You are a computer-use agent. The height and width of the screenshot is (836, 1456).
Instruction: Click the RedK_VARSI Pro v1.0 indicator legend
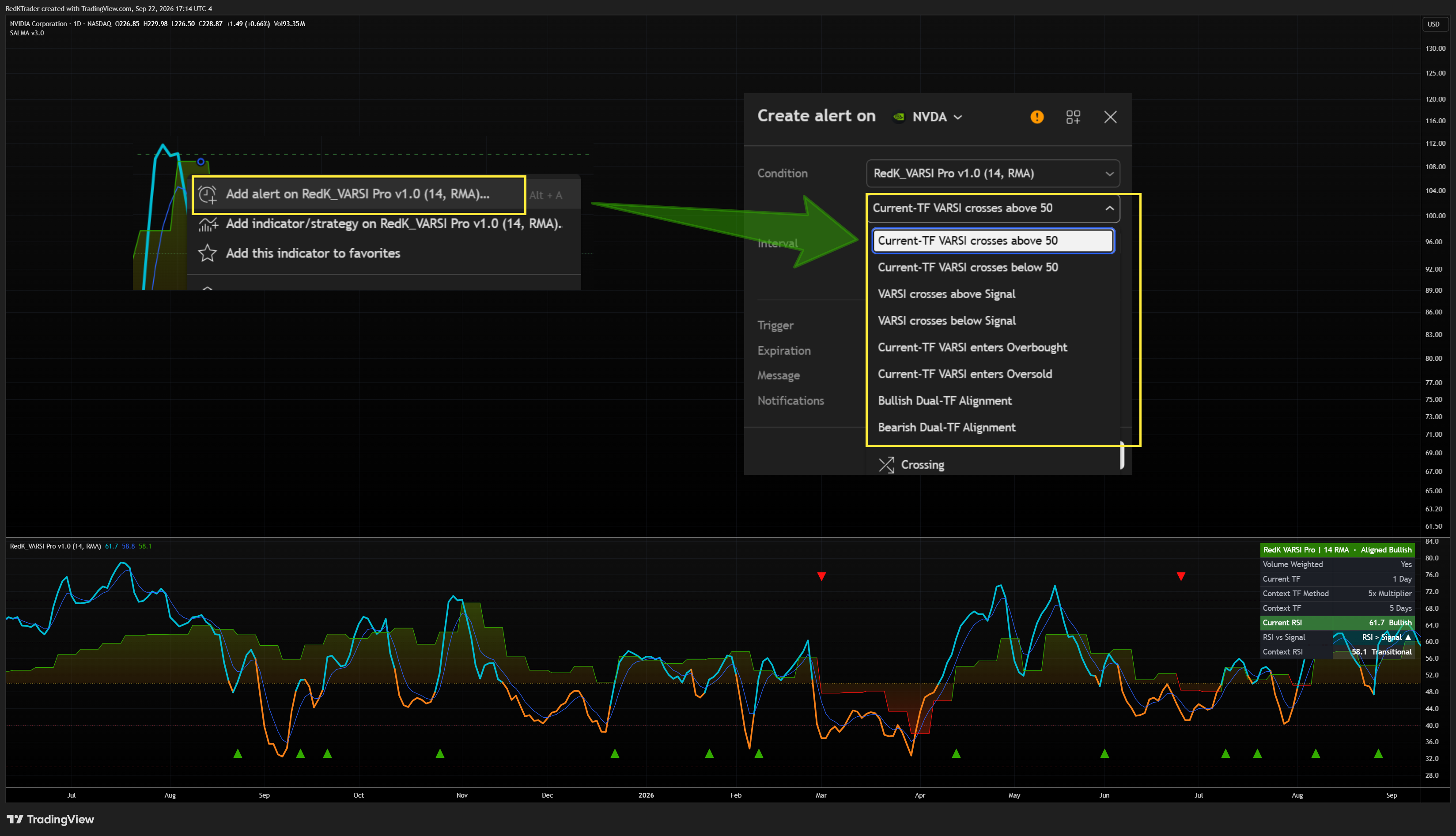point(55,546)
